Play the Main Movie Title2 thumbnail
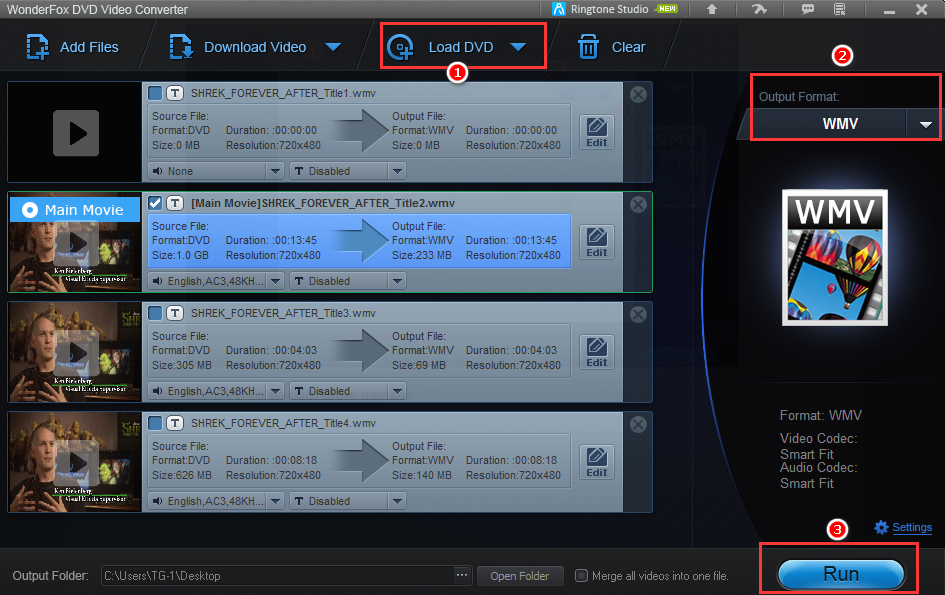 coord(78,244)
